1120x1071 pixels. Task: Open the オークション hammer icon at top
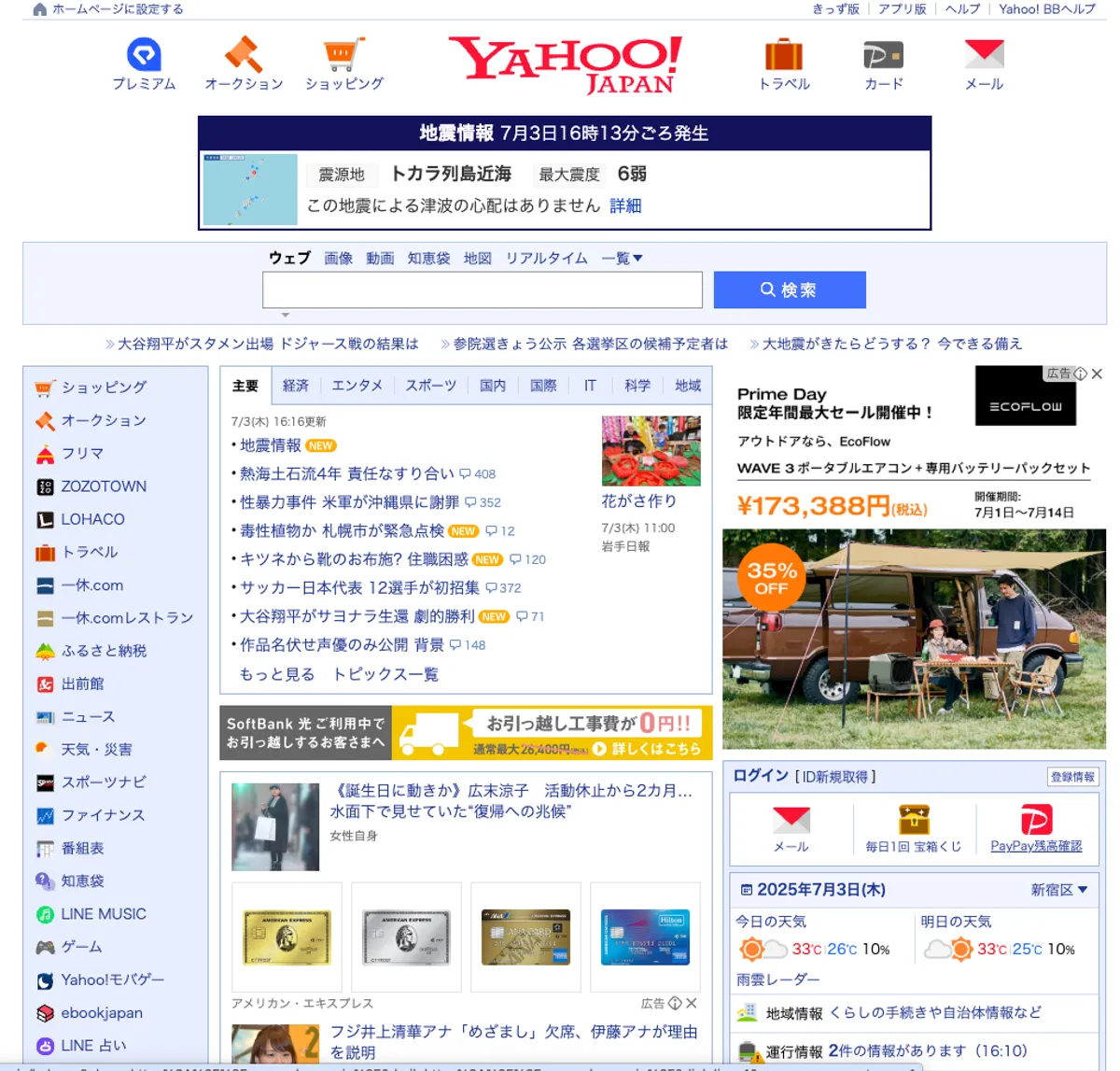point(244,54)
